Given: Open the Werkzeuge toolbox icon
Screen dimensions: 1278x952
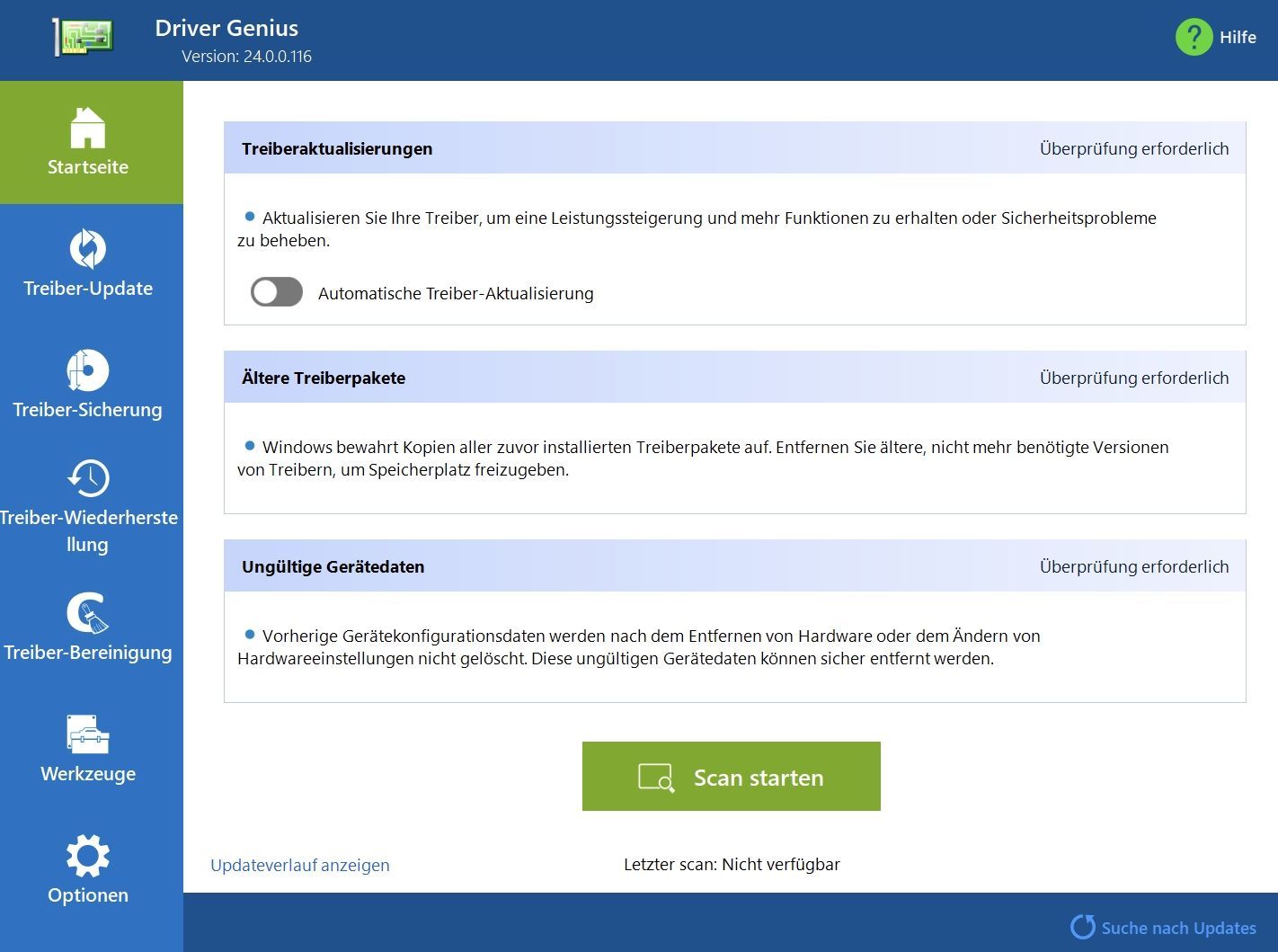Looking at the screenshot, I should coord(87,734).
